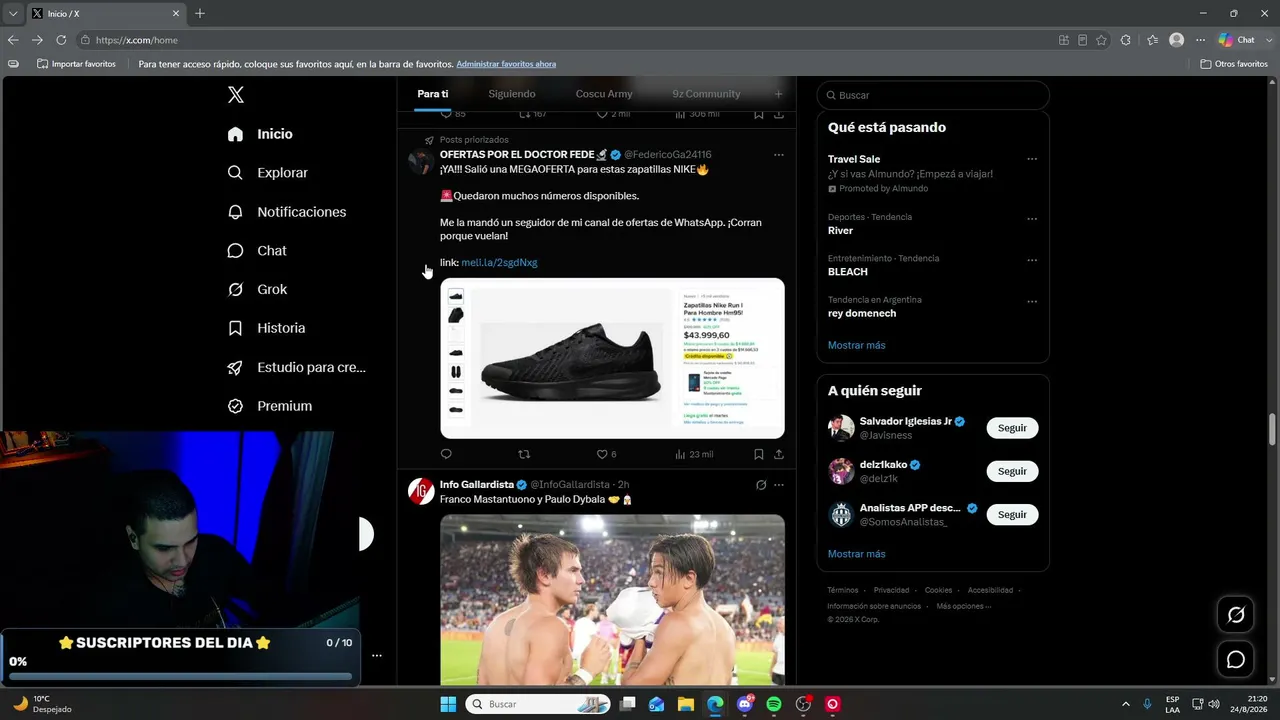The height and width of the screenshot is (720, 1280).
Task: Open the River trending topic
Action: [x=841, y=230]
